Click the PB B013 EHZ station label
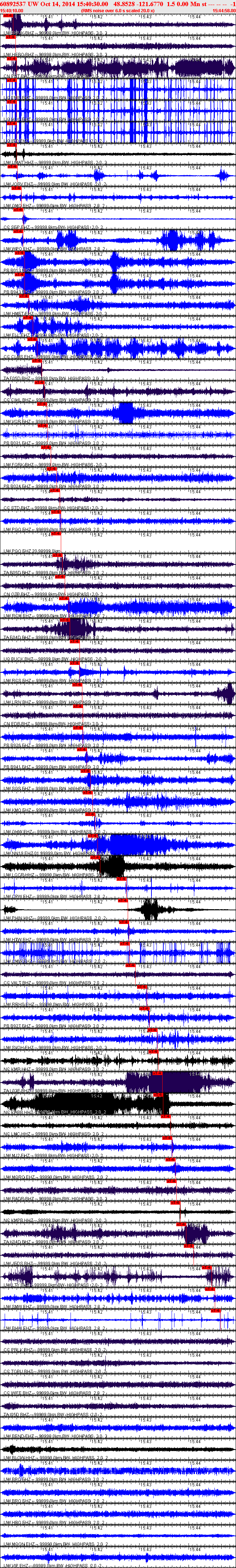The width and height of the screenshot is (236, 1568). 55,270
